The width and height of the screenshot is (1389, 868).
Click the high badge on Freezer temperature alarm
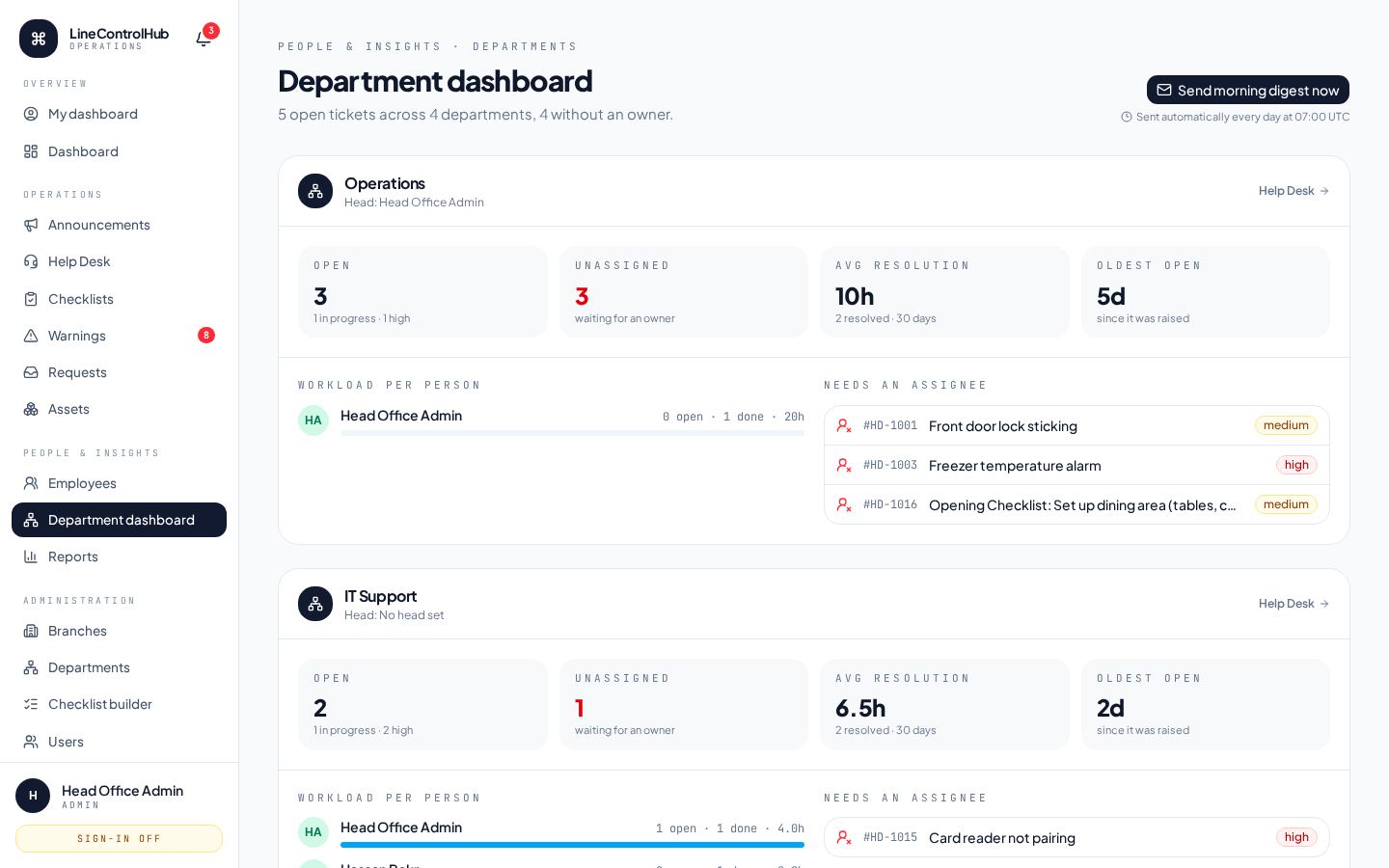click(1296, 465)
